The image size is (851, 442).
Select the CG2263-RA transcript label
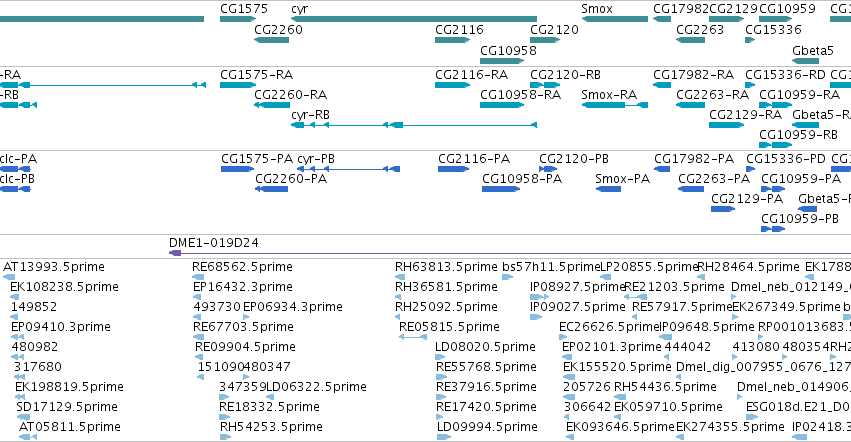pyautogui.click(x=713, y=94)
